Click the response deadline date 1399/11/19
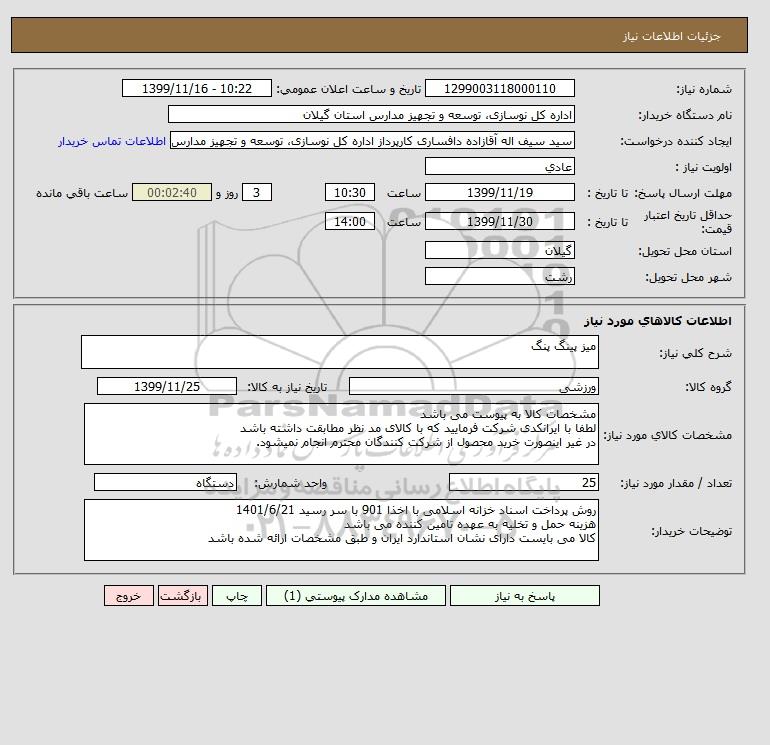 [x=499, y=193]
